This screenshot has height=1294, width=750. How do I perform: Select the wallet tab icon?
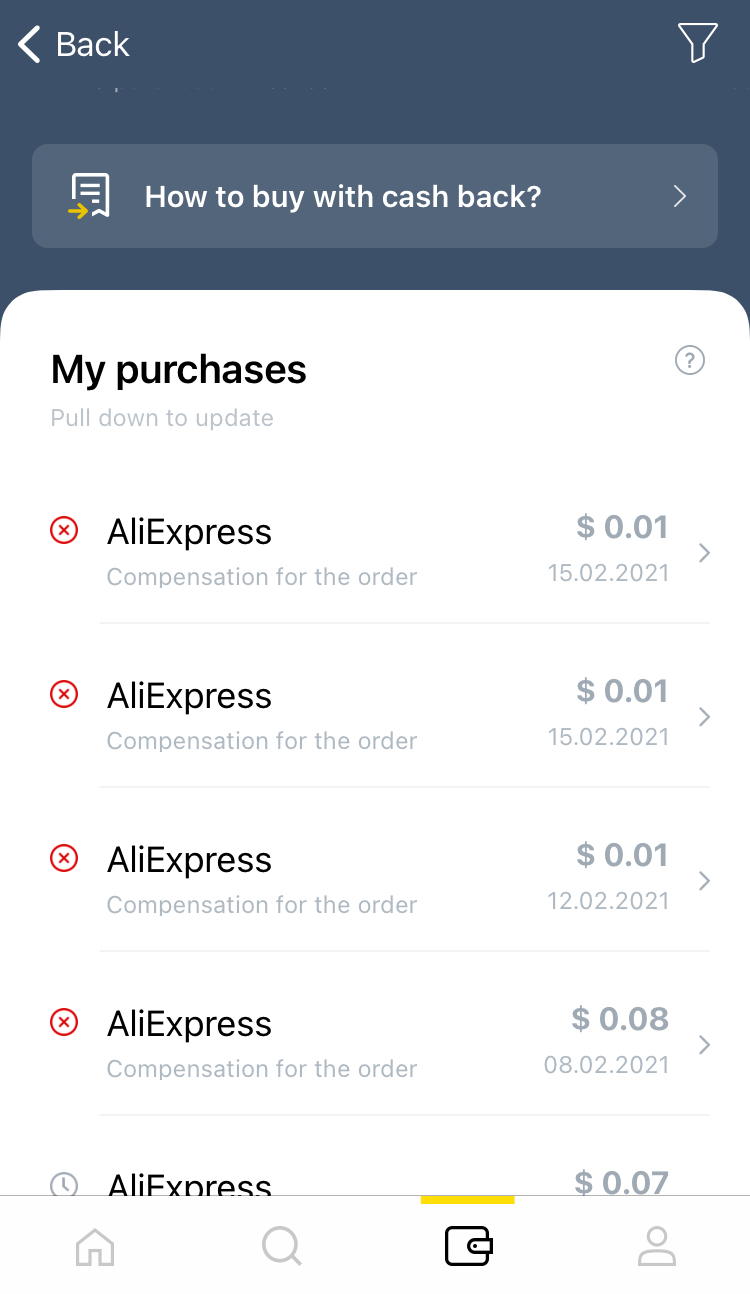(468, 1246)
